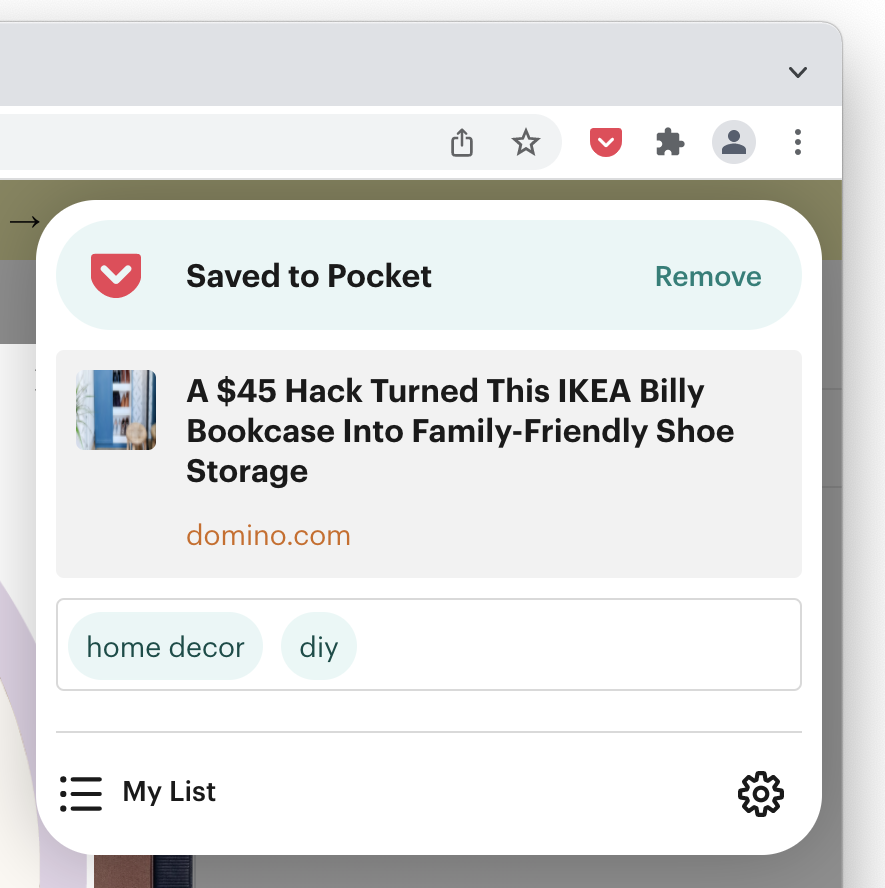Click Remove to unsave from Pocket
The width and height of the screenshot is (885, 888).
pos(708,276)
